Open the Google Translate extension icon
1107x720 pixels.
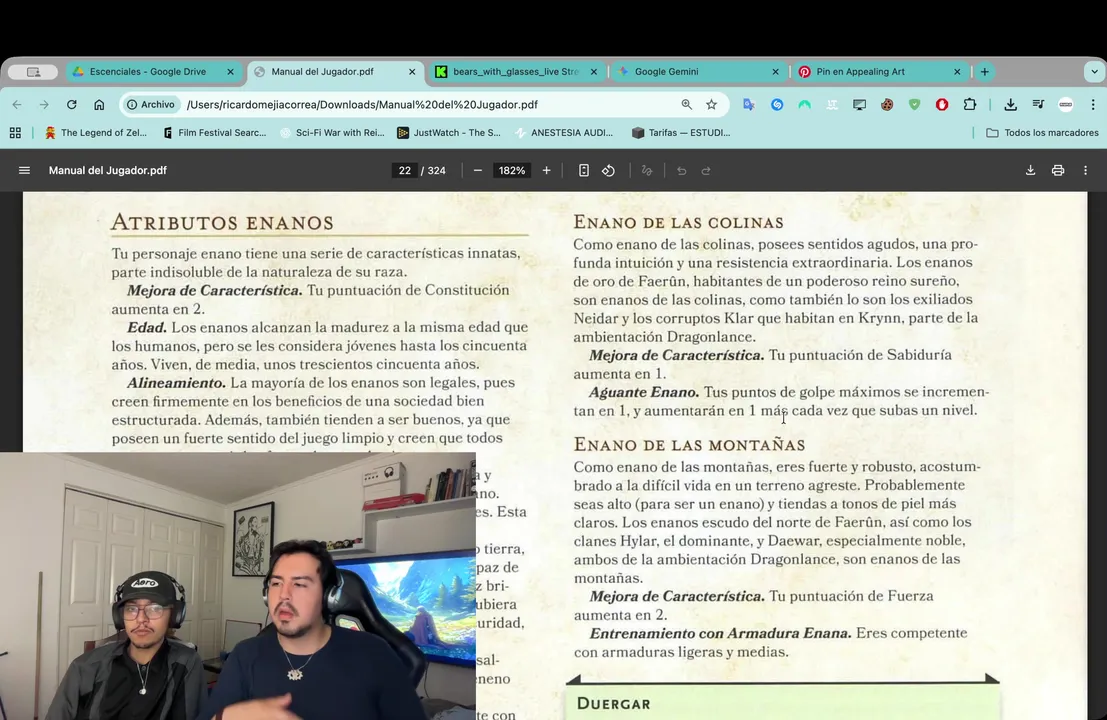pyautogui.click(x=748, y=104)
